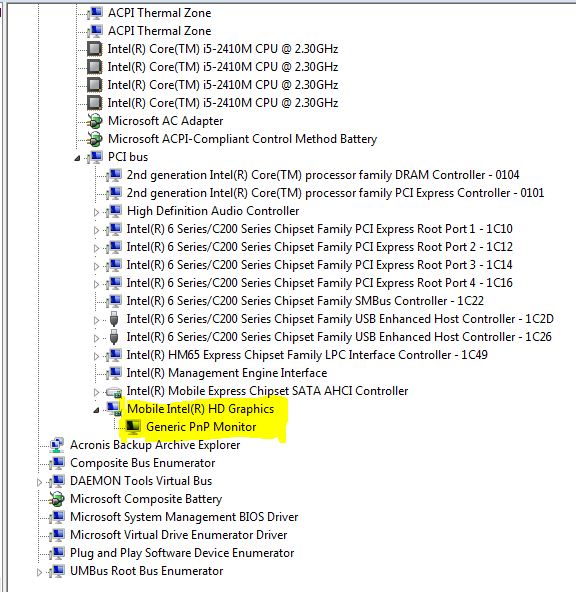Click the last i5-2410M CPU chip icon
Viewport: 576px width, 592px height.
(x=94, y=103)
